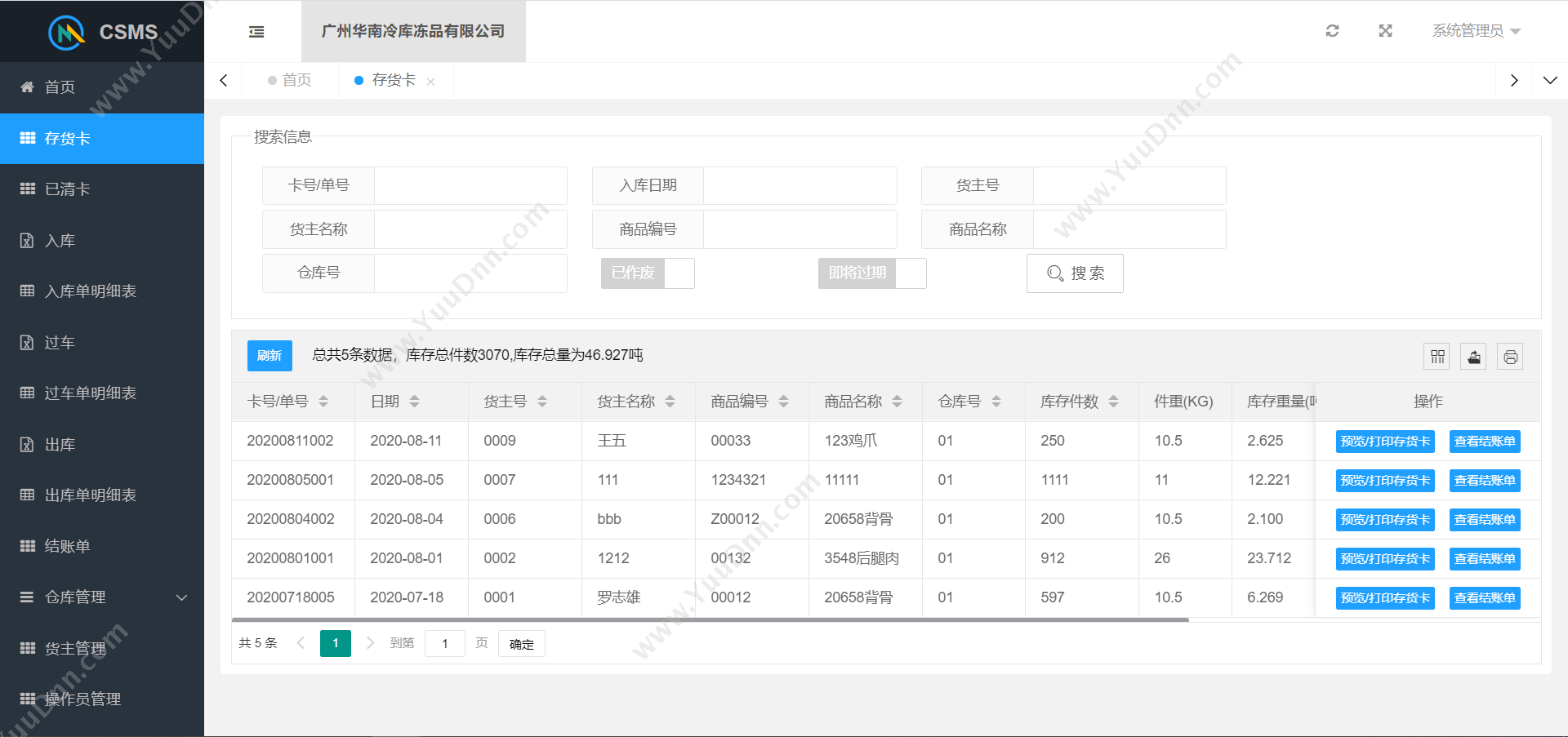Click the 确定 pagination button
This screenshot has height=737, width=1568.
(522, 644)
